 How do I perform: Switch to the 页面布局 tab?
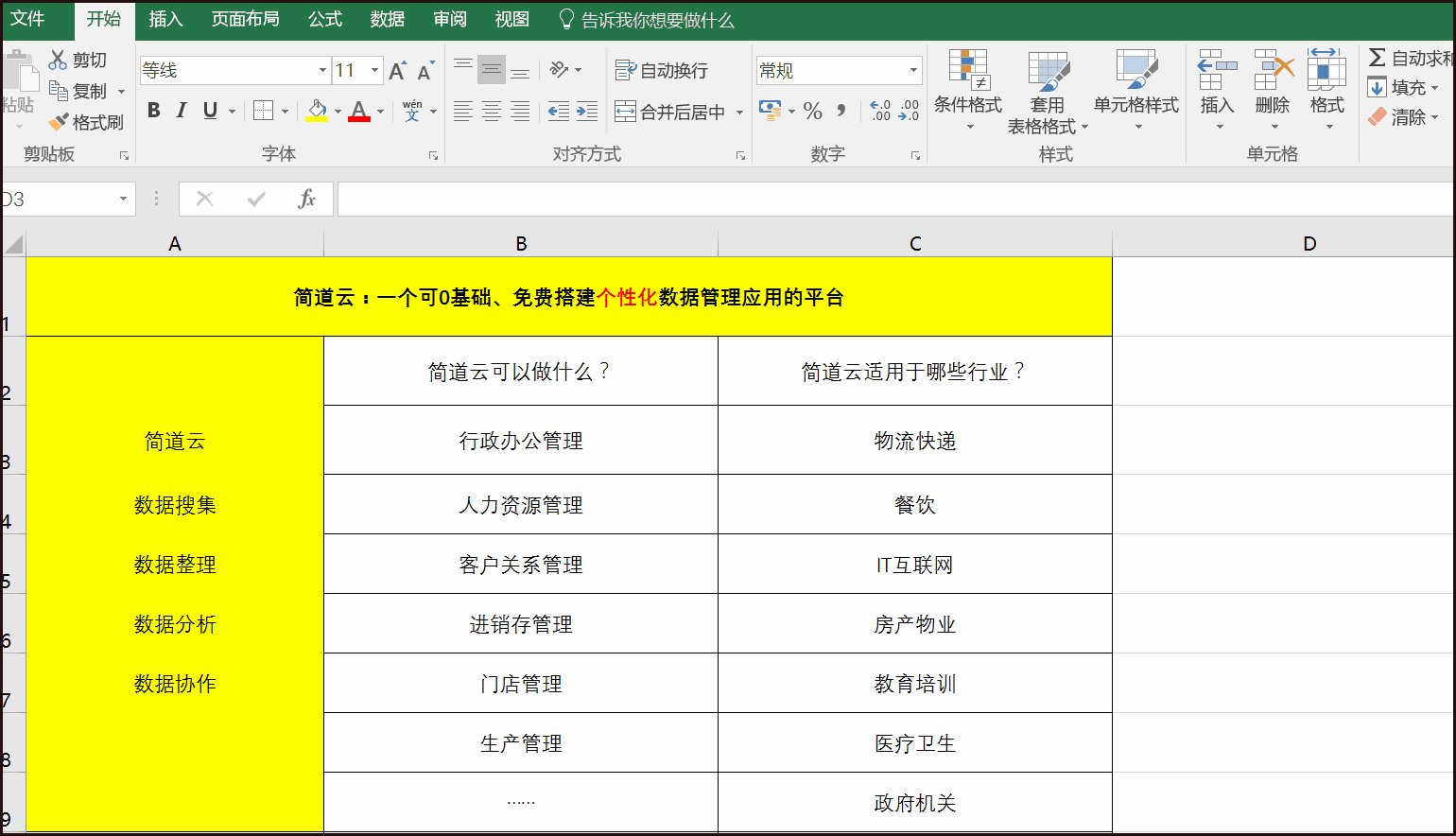[x=245, y=19]
